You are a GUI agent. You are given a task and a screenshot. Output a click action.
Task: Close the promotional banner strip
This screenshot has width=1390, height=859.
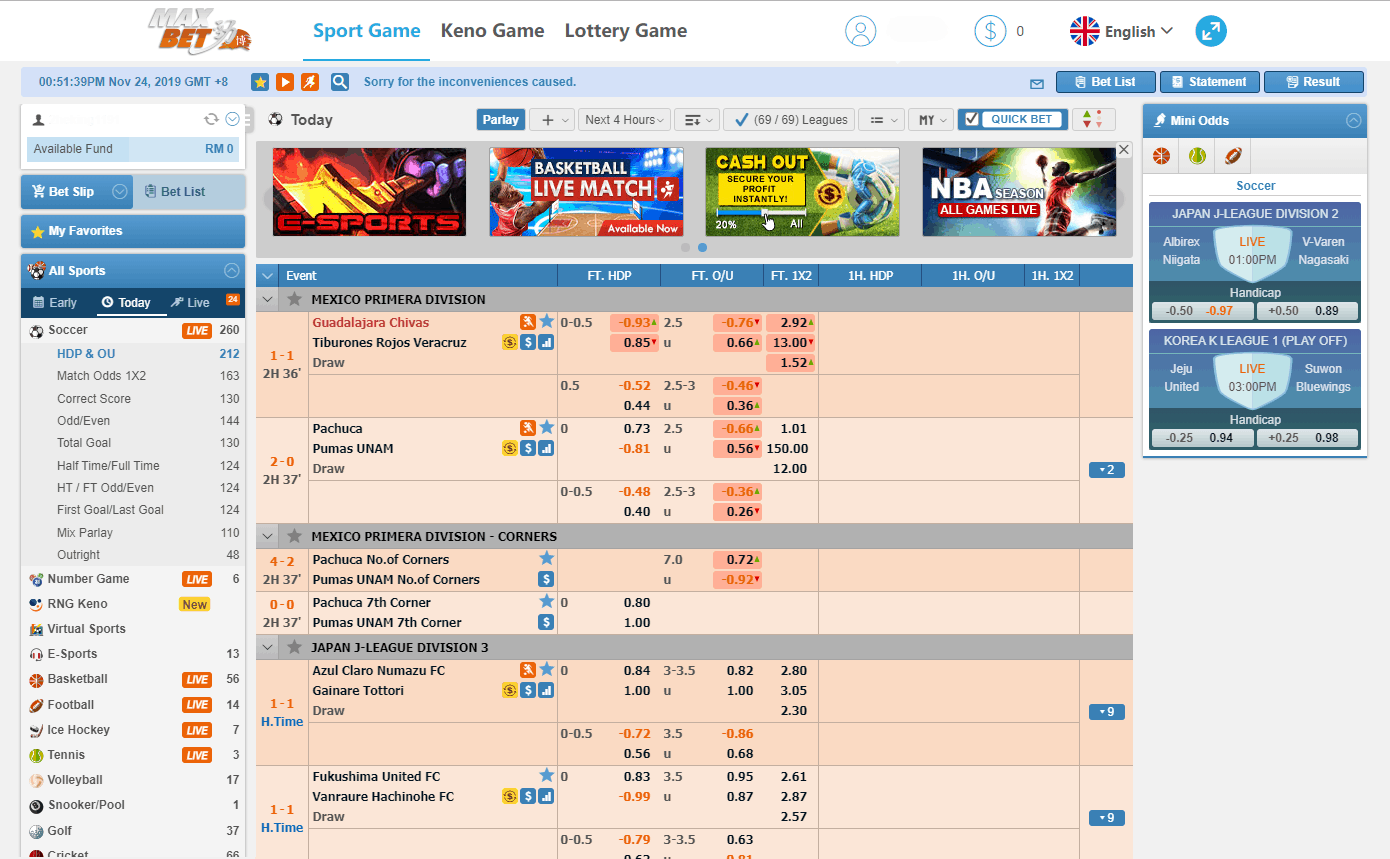[1123, 149]
